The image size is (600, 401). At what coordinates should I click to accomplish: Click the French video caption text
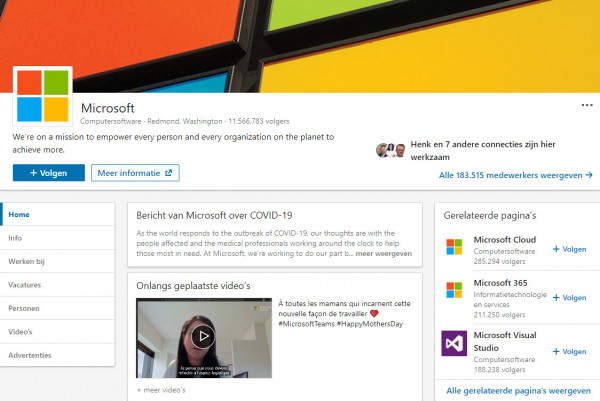(344, 314)
